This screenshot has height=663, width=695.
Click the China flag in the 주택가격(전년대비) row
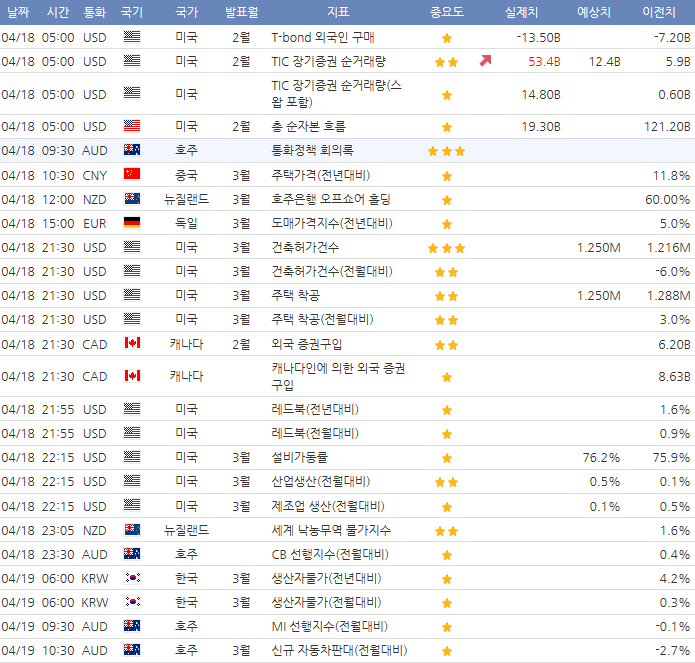click(132, 174)
